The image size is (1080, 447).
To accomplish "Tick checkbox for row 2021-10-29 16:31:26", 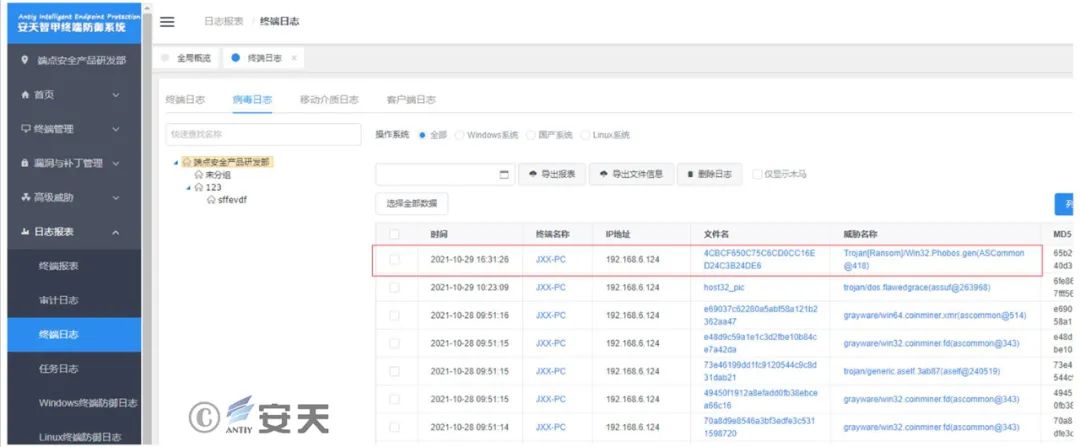I will [394, 260].
